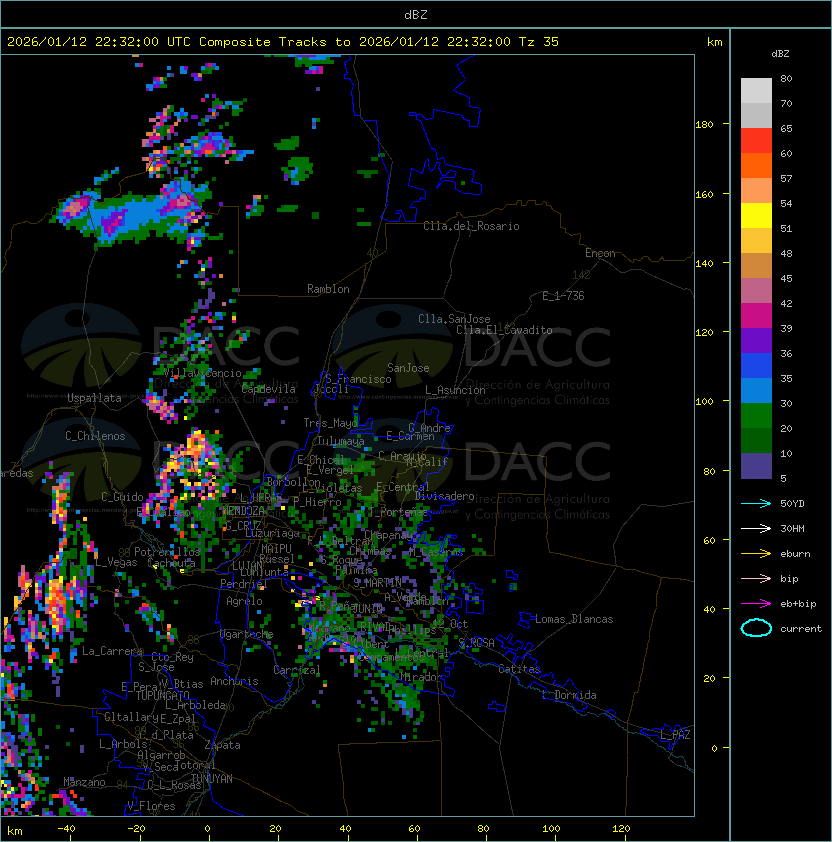The image size is (832, 842).
Task: Click the cyan 50YD arrow in legend
Action: [756, 503]
